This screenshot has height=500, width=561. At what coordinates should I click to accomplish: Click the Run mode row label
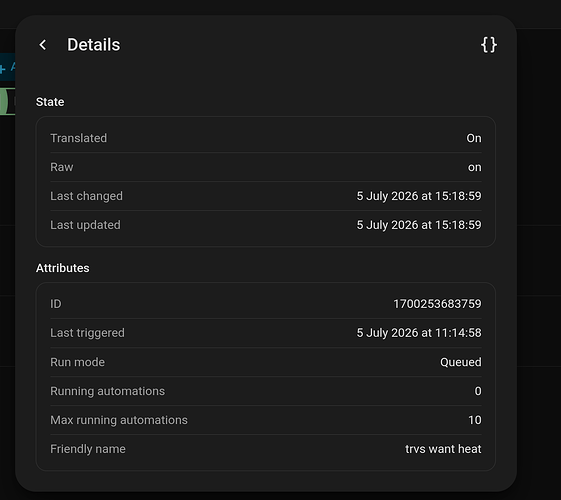tap(77, 362)
